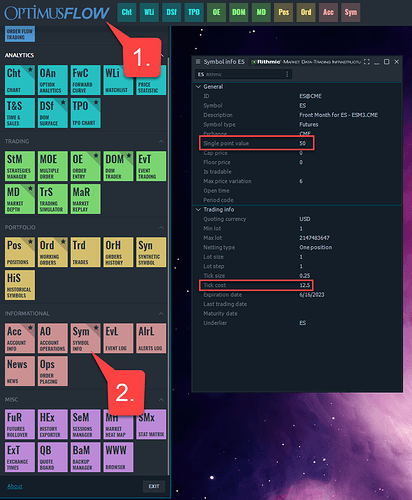Toggle favorite star on the Pos tile

(30, 241)
